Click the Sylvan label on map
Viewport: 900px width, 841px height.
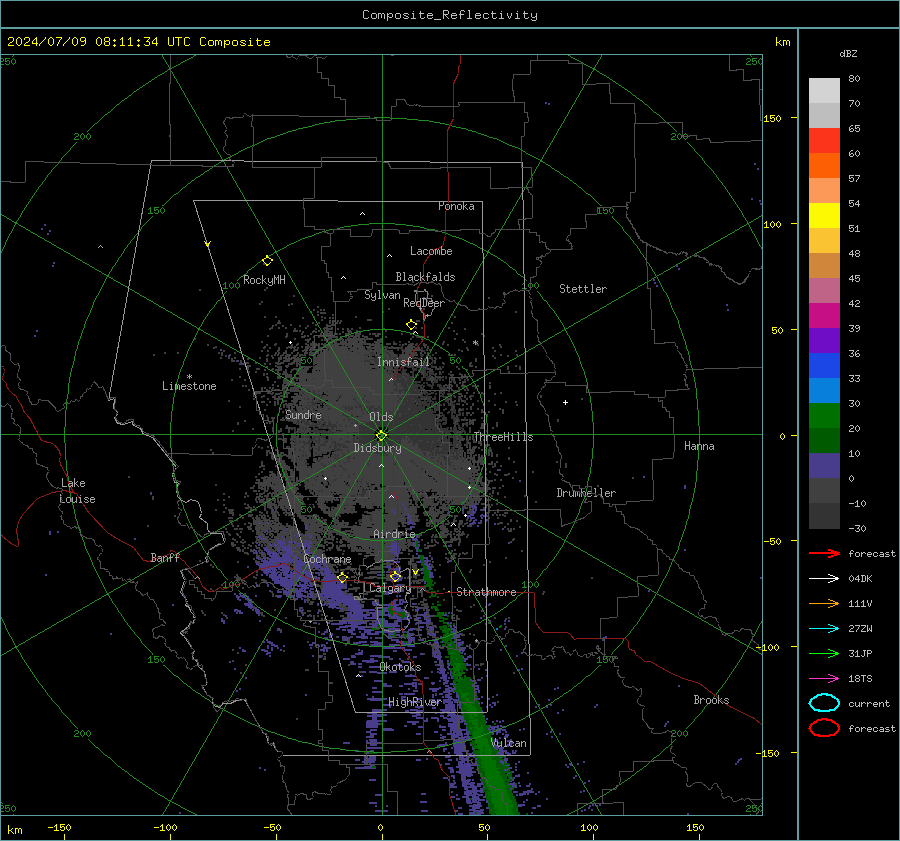coord(382,295)
